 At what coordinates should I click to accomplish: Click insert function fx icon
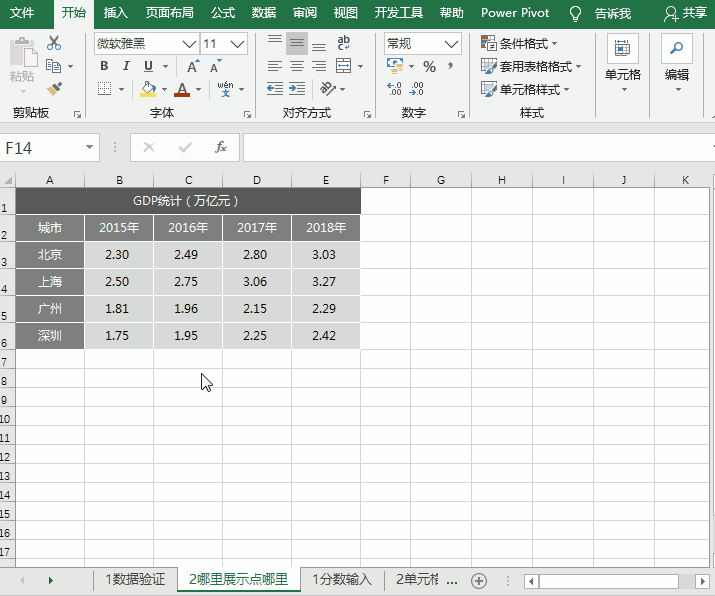[x=221, y=147]
